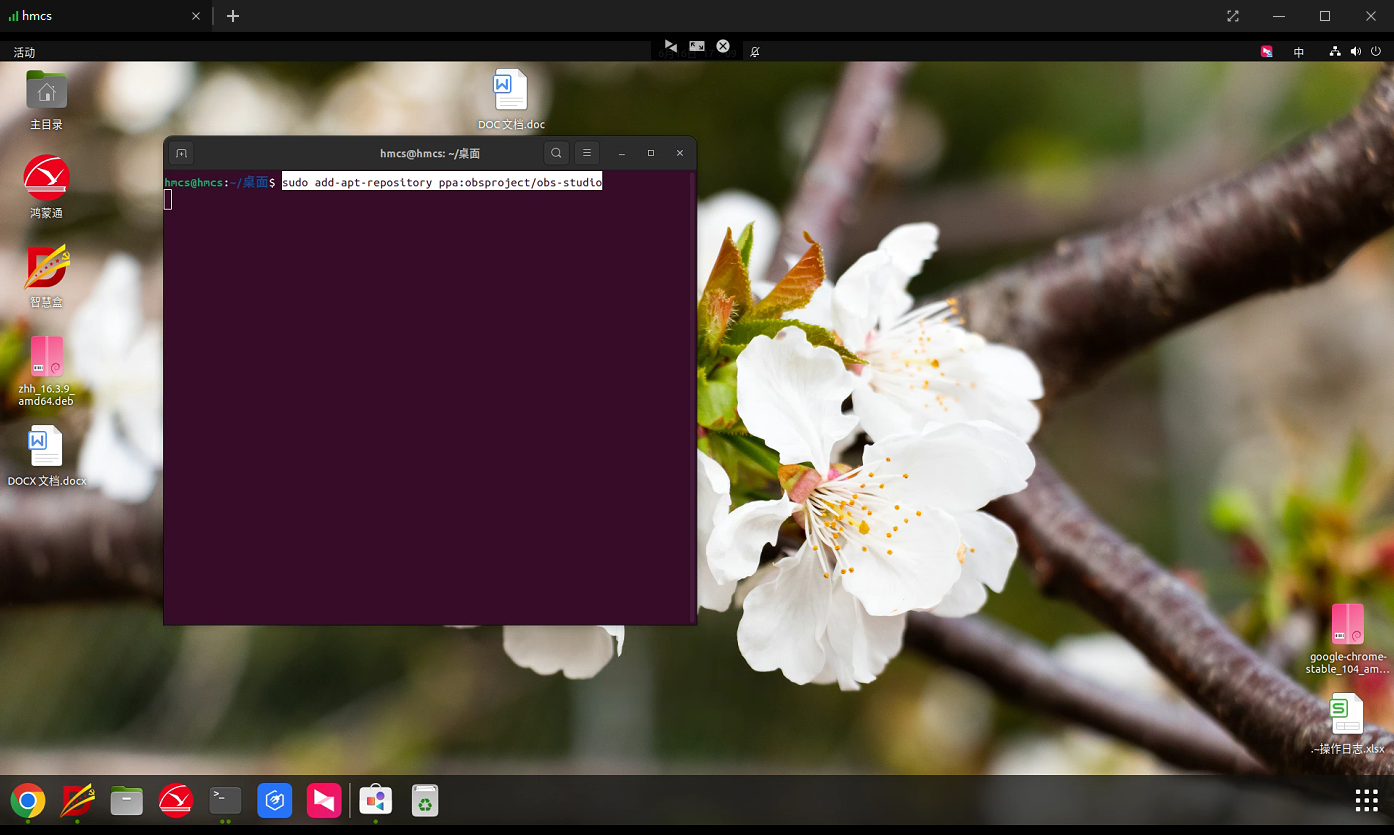This screenshot has width=1394, height=835.
Task: Click the Terminal icon in the dock
Action: 225,800
